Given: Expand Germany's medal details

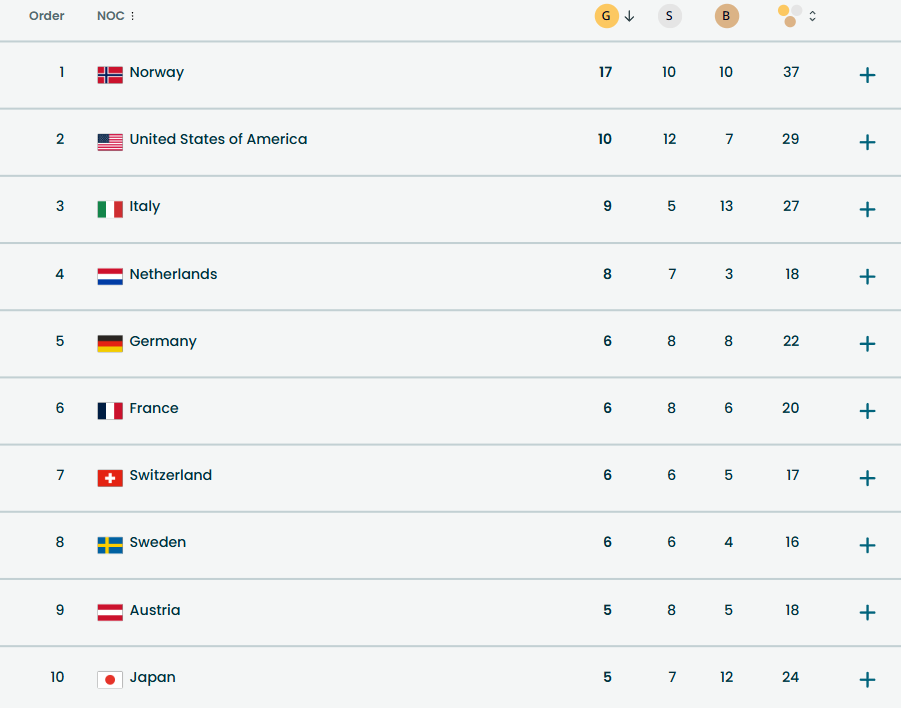Looking at the screenshot, I should coord(867,344).
